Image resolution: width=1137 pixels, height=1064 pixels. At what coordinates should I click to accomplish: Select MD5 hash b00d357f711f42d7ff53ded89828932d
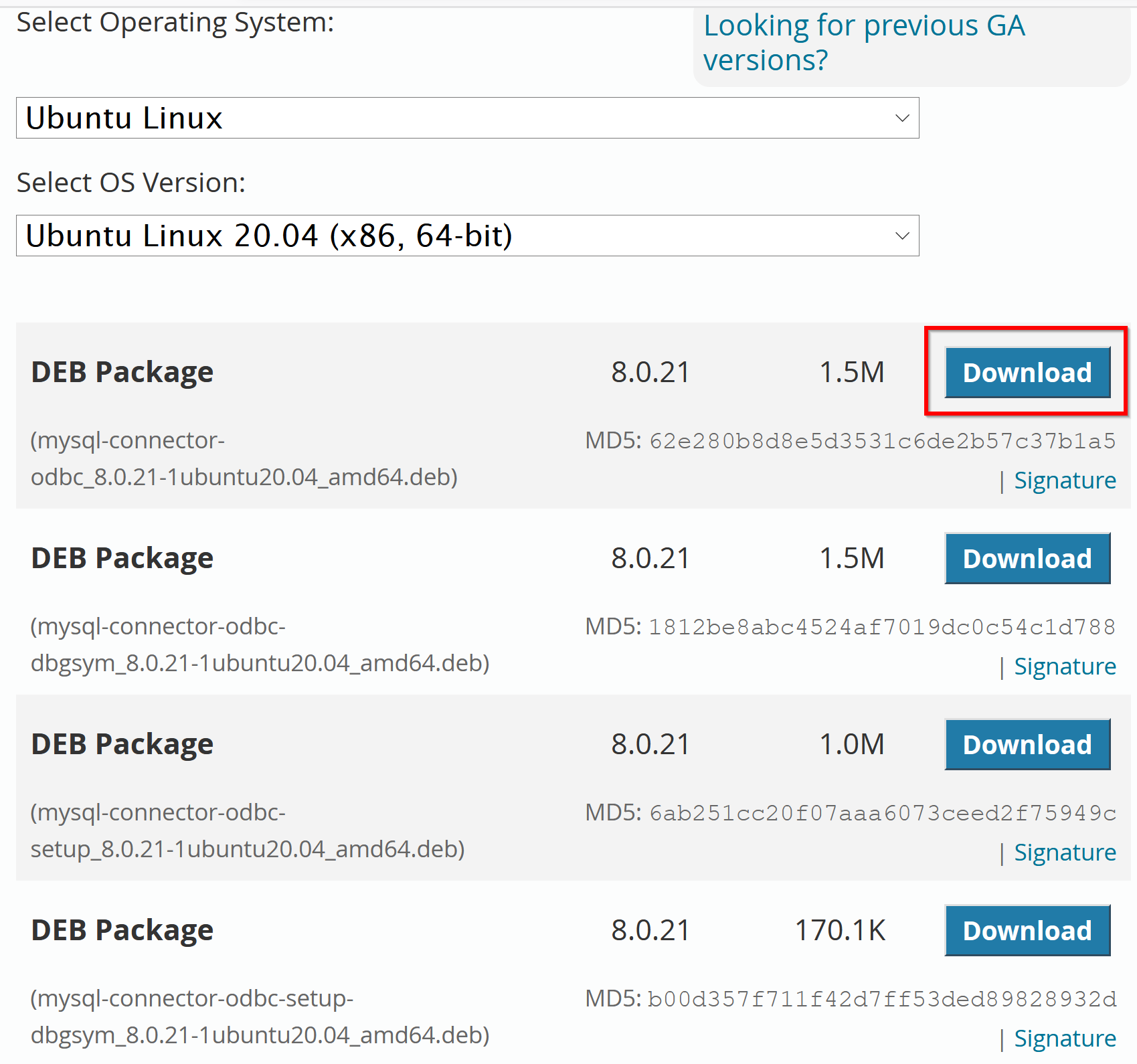[883, 999]
